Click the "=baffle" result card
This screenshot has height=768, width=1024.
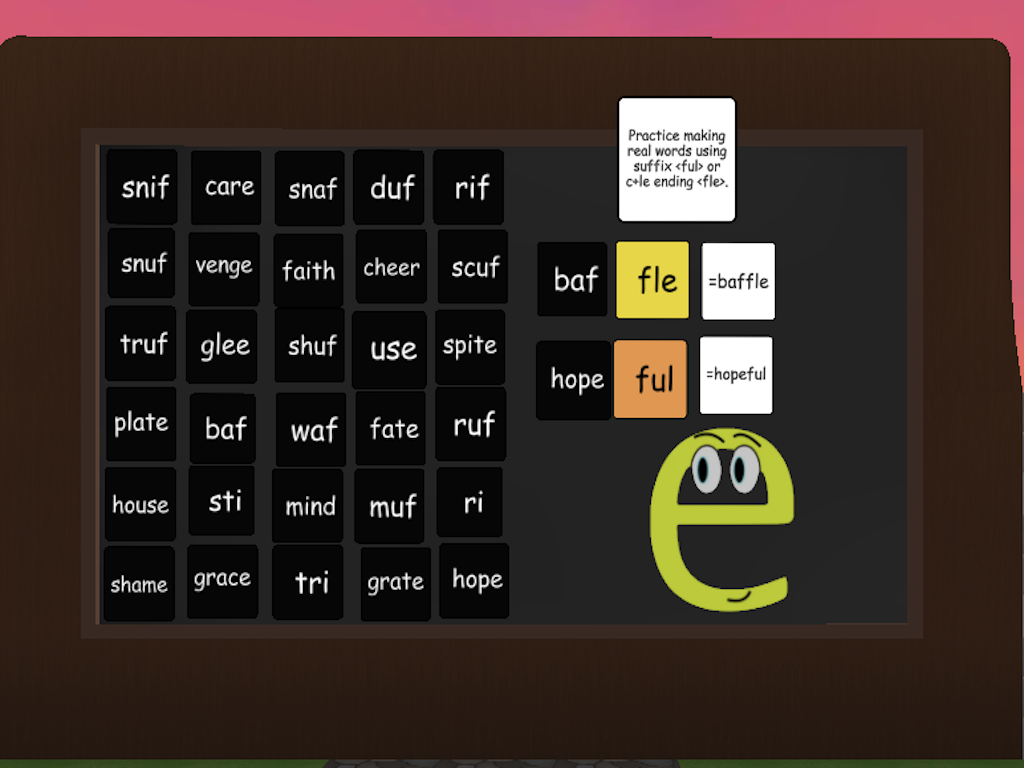click(x=738, y=281)
